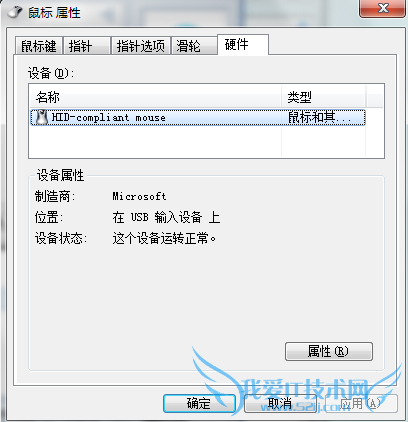
Task: Click the 应用(A) button
Action: point(361,403)
